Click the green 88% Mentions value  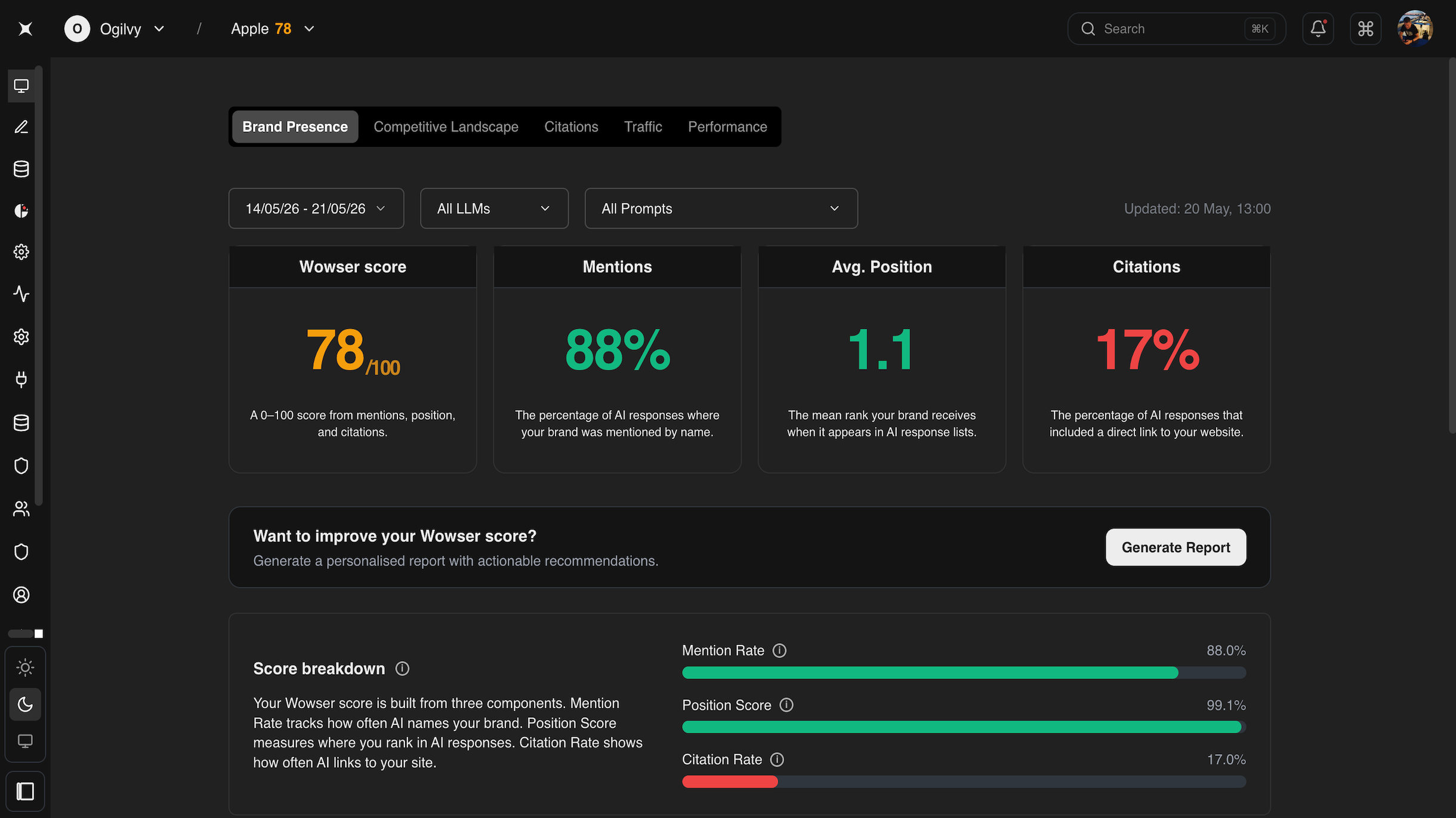[x=617, y=350]
